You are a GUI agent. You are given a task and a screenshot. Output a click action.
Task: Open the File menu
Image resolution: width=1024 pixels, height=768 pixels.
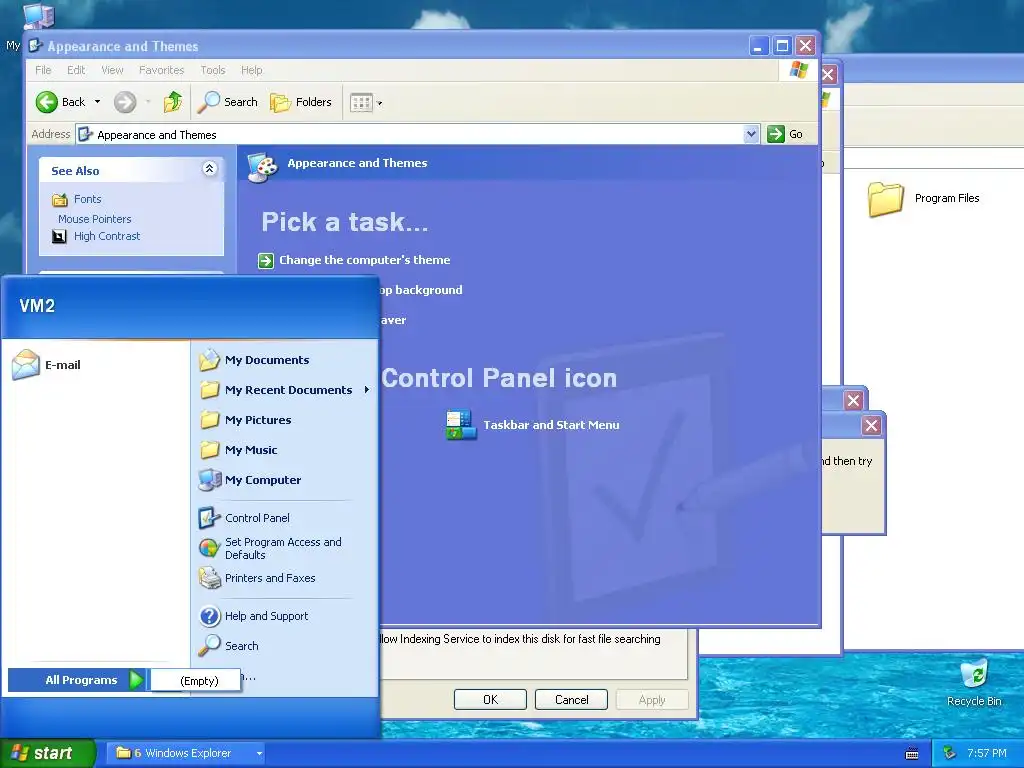point(43,70)
